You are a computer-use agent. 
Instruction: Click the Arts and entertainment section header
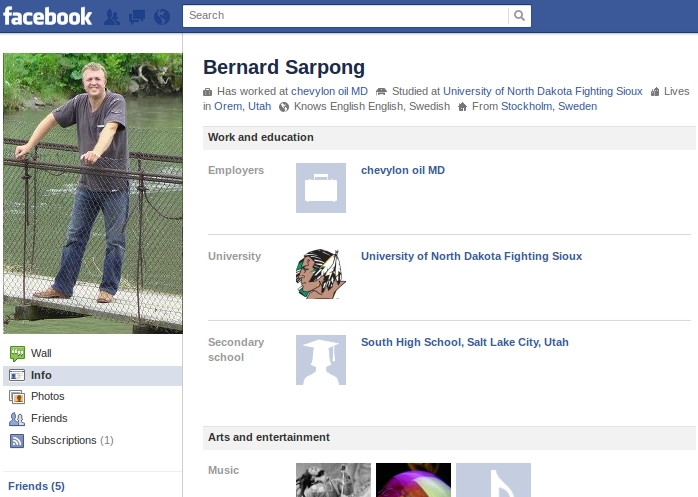pos(449,437)
